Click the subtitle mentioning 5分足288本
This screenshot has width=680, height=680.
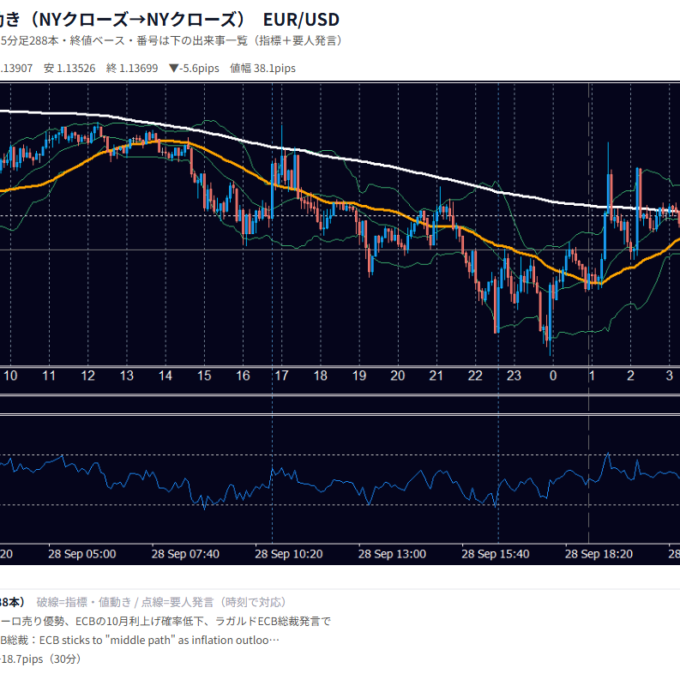172,41
